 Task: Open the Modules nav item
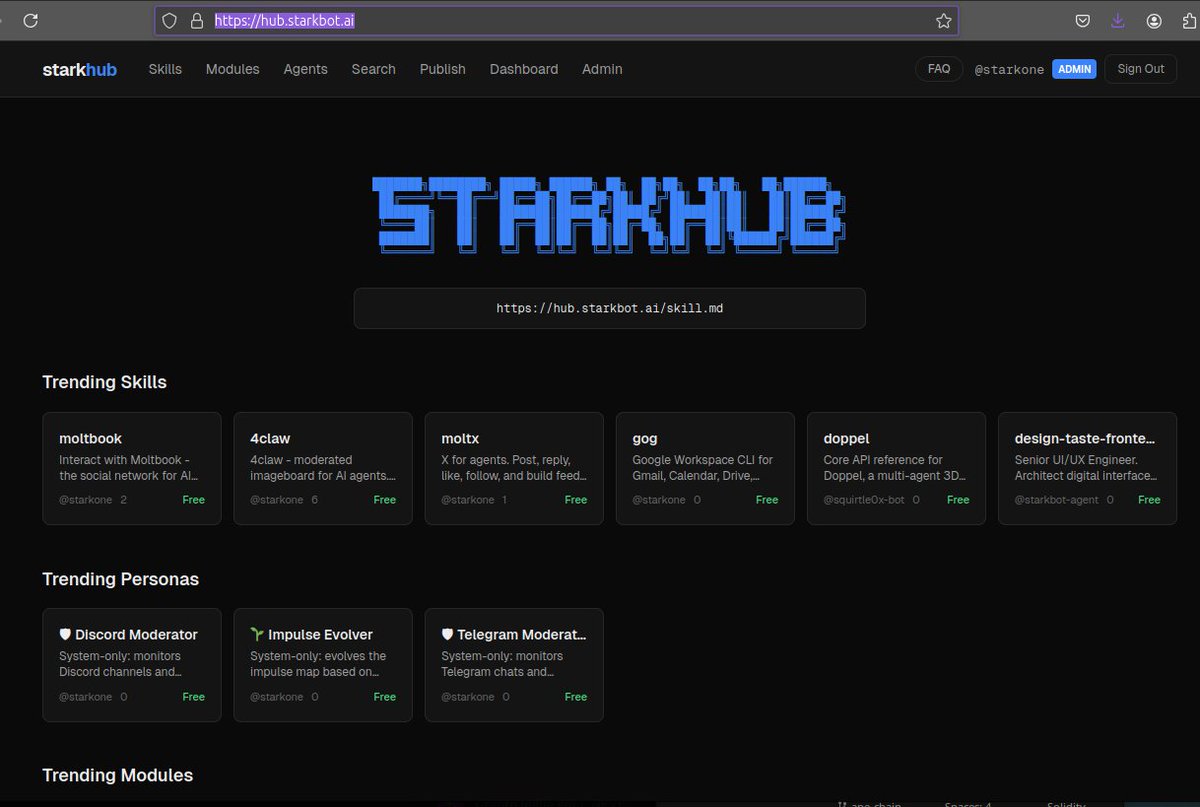coord(232,69)
